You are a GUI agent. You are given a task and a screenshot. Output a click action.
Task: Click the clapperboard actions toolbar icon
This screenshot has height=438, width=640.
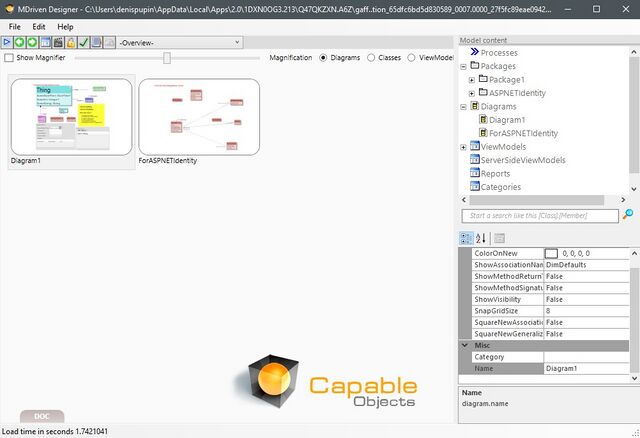click(58, 42)
